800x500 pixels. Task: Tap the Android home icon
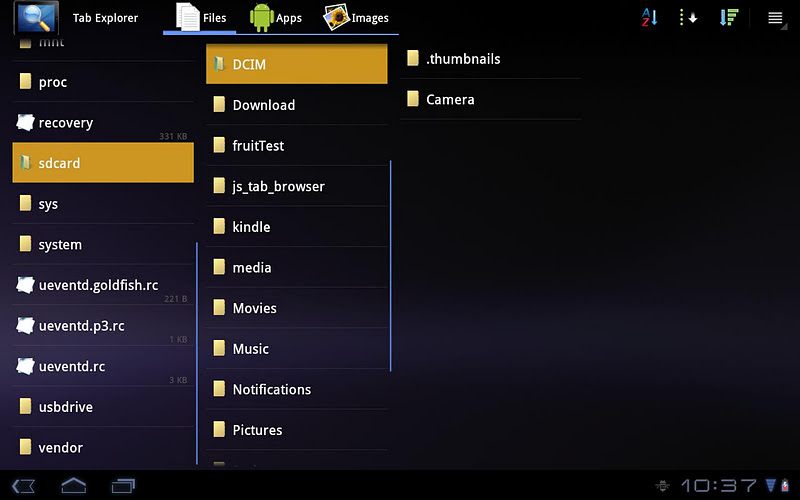[73, 485]
